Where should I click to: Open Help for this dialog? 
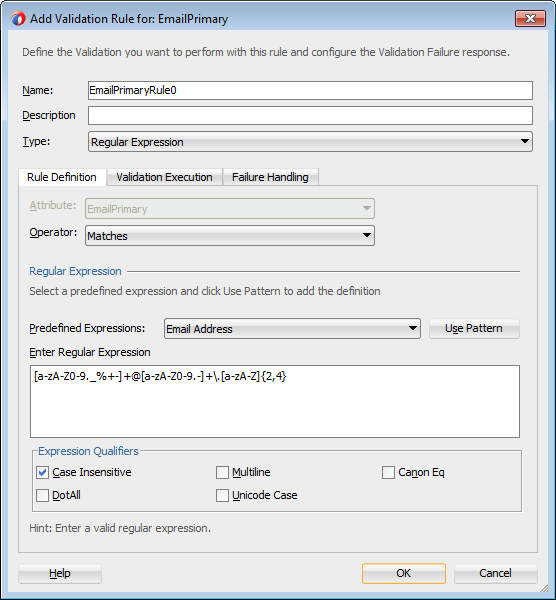60,573
